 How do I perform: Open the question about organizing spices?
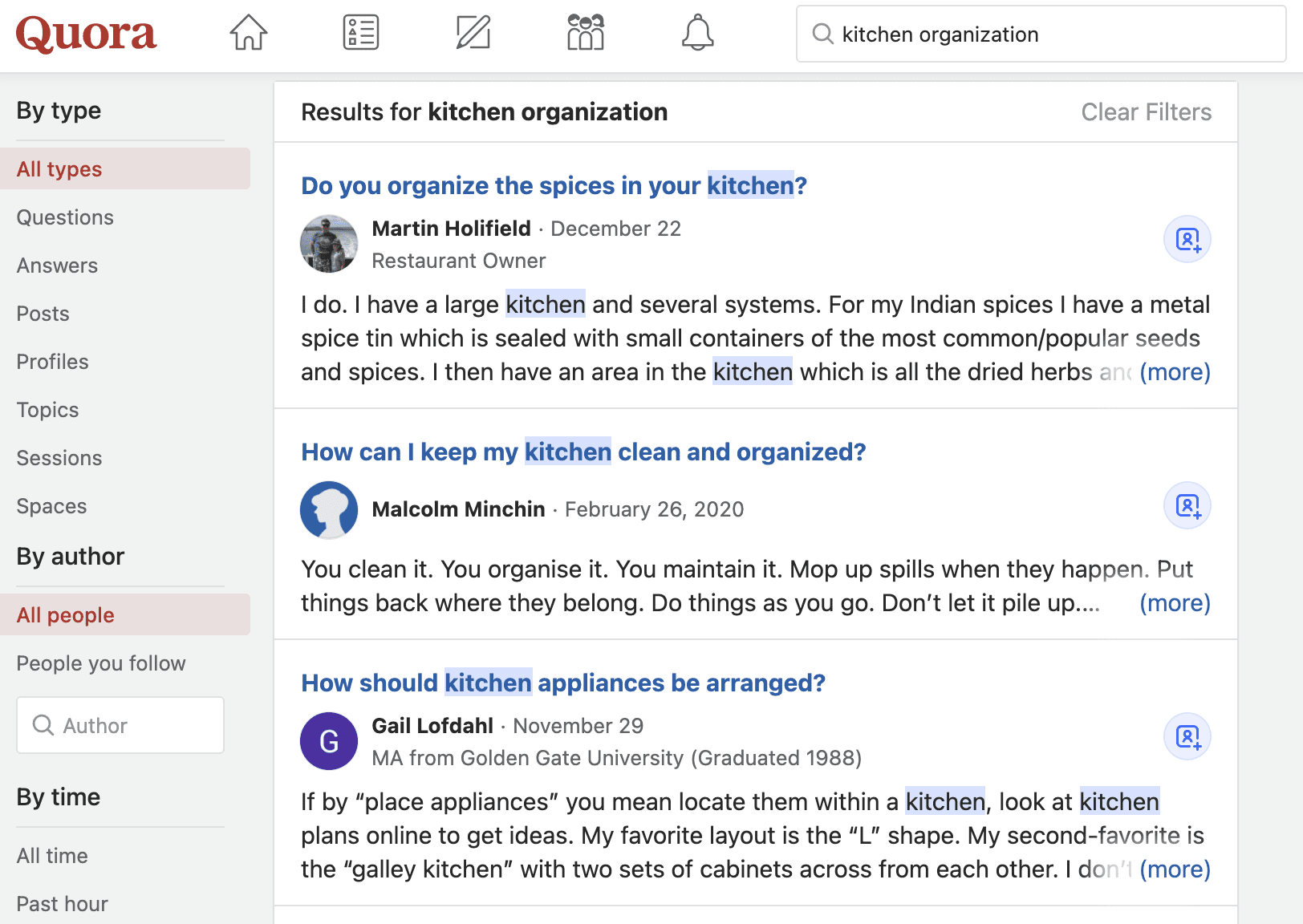(x=554, y=185)
